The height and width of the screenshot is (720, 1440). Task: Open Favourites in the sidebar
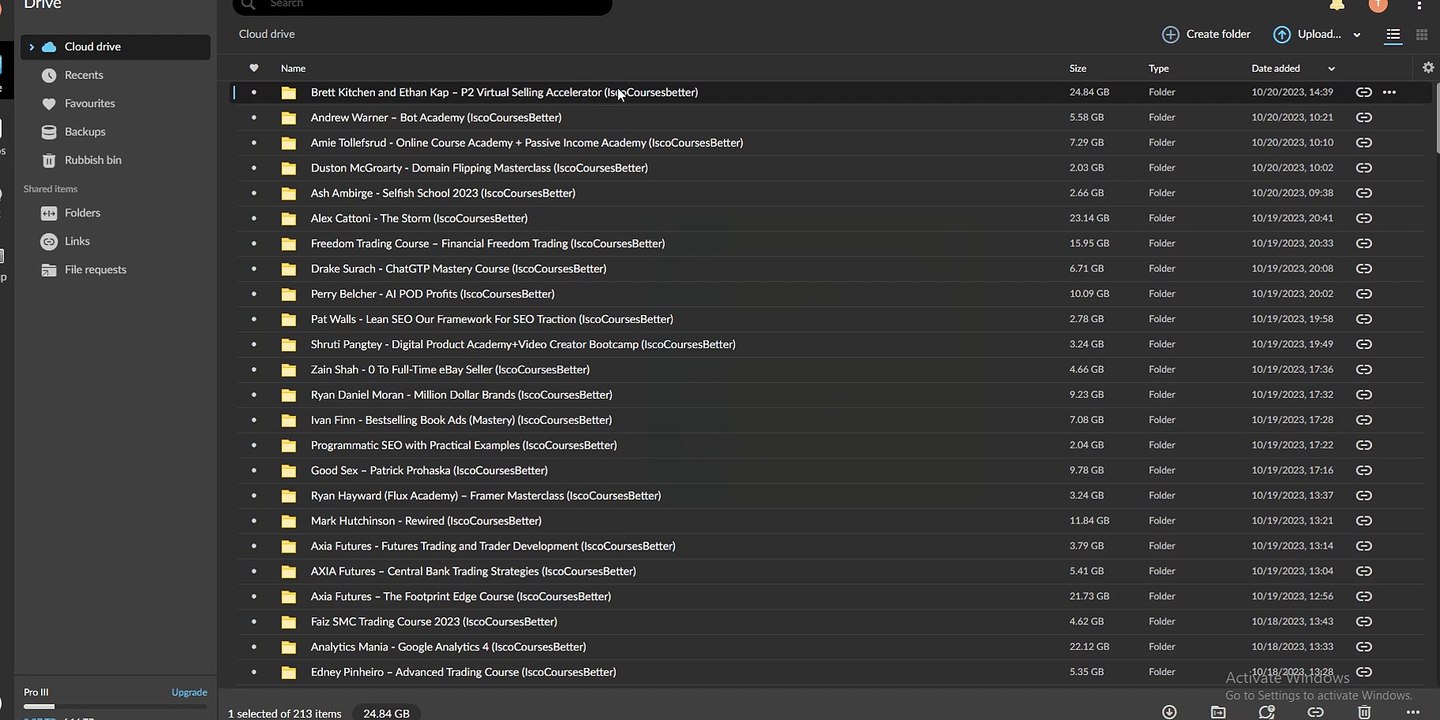(x=89, y=103)
